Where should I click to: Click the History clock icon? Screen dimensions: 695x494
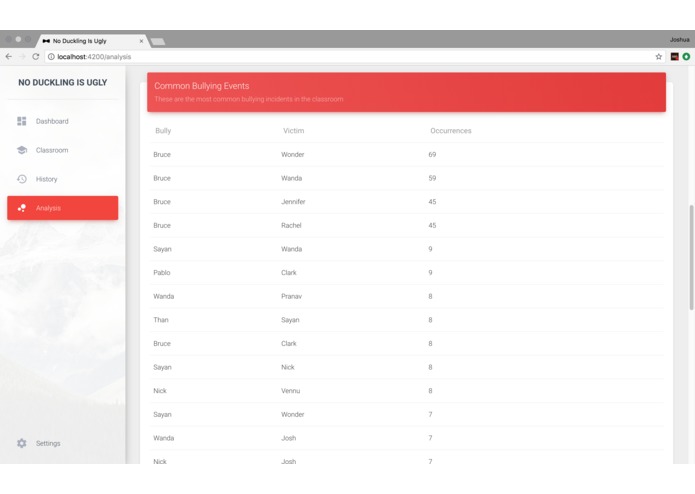[22, 179]
